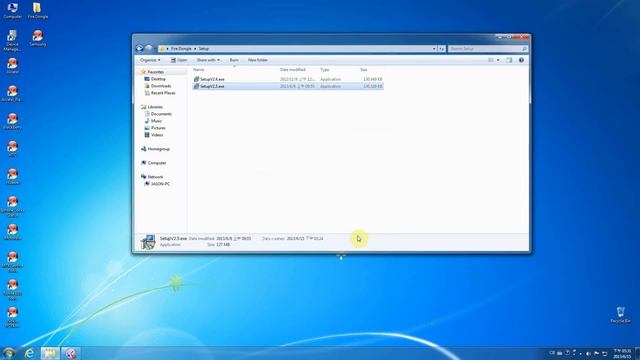640x360 pixels.
Task: Click the third pinned taskbar application icon
Action: (71, 353)
